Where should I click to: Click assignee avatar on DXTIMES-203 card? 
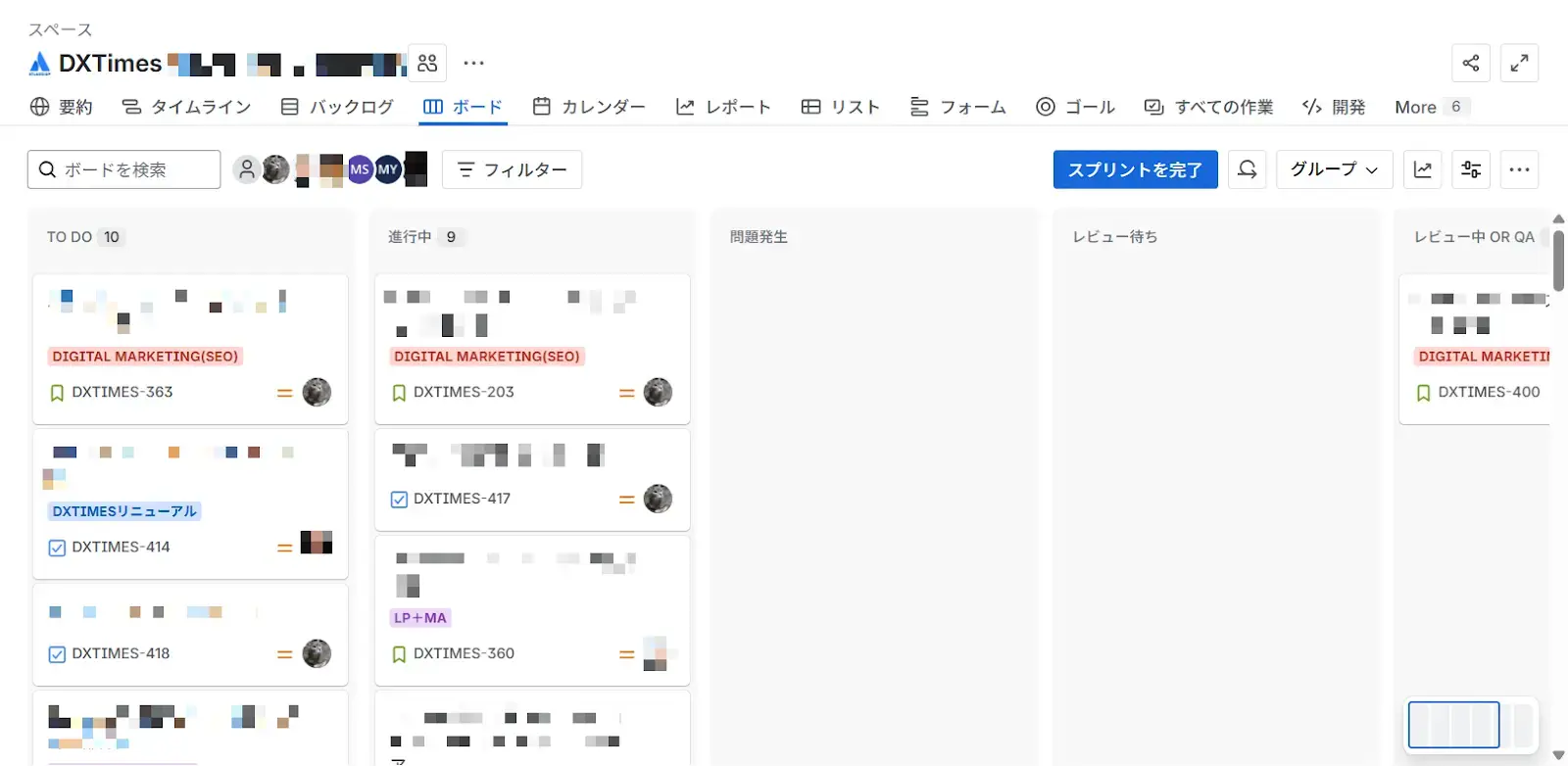point(658,392)
